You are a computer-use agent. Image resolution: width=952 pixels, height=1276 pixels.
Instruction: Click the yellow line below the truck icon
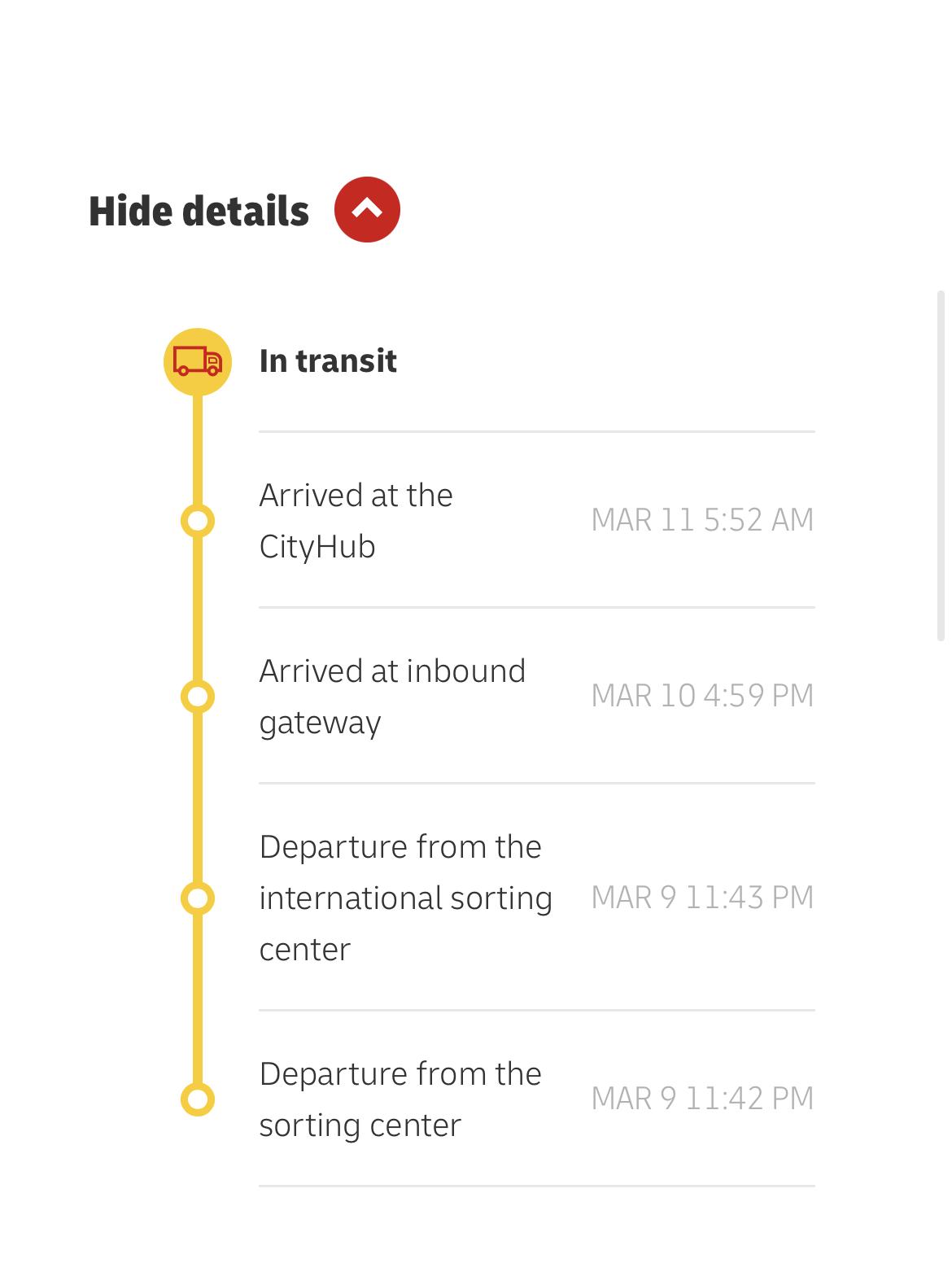click(x=198, y=449)
